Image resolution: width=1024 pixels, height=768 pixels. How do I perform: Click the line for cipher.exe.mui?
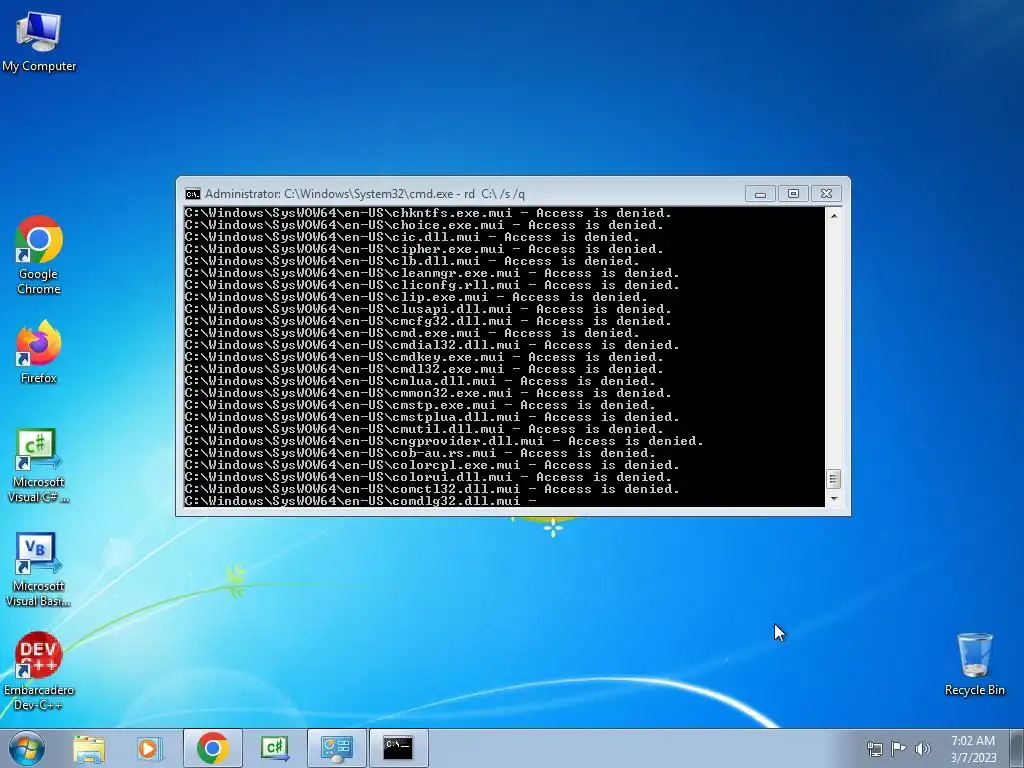[x=424, y=249]
